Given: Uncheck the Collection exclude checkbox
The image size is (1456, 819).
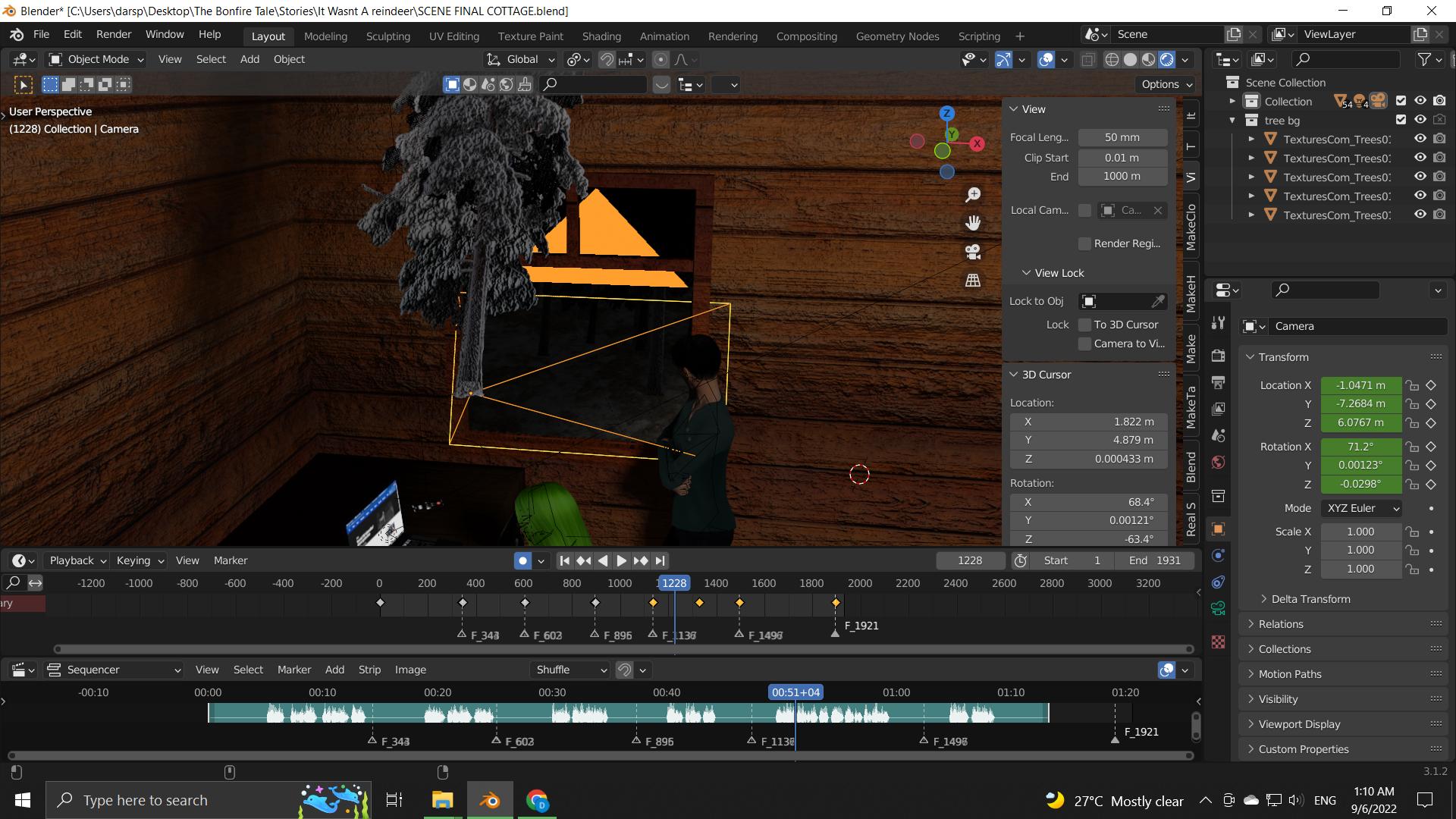Looking at the screenshot, I should click(x=1401, y=101).
